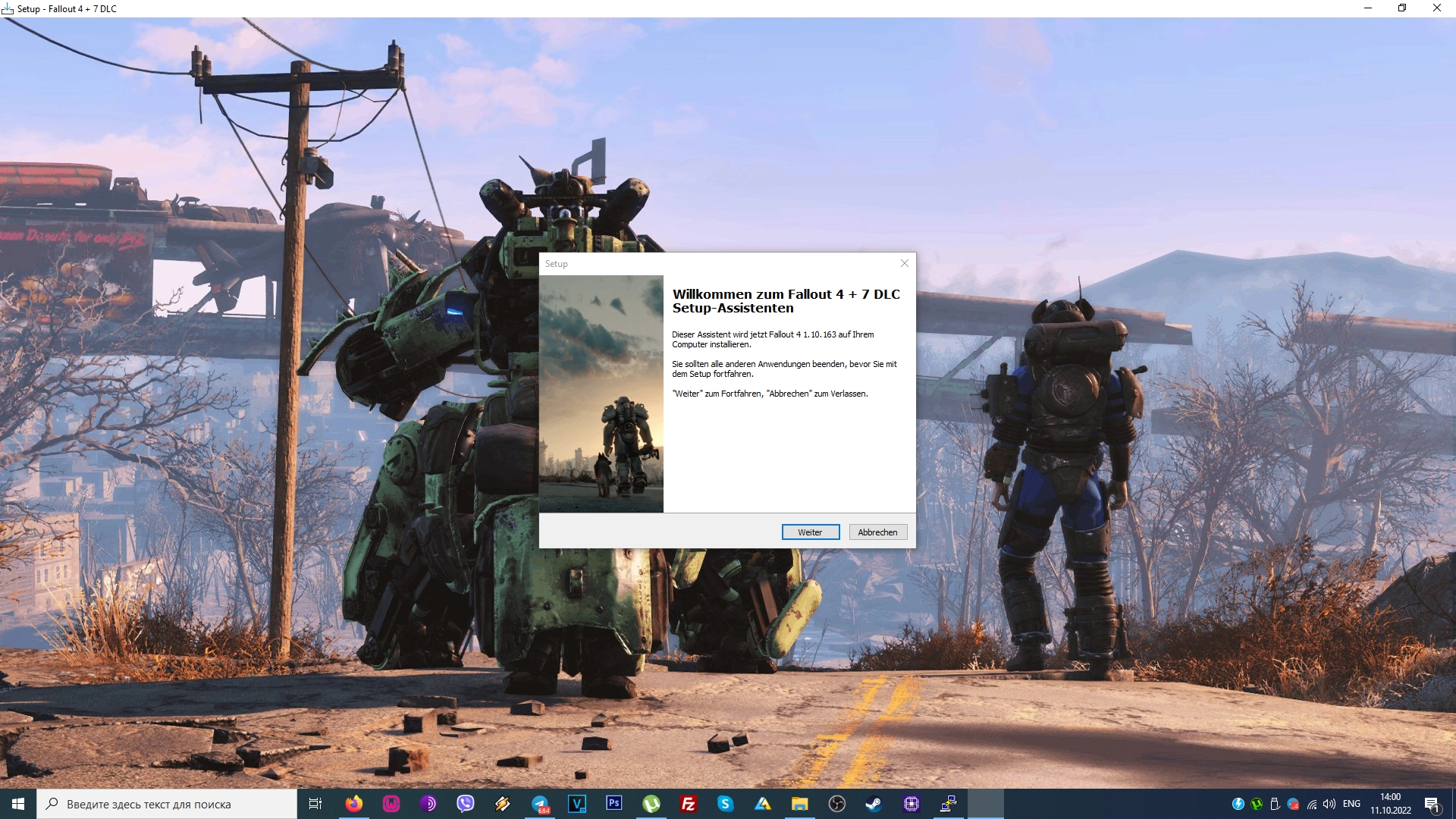Open Telegram taskbar icon

pos(540,804)
